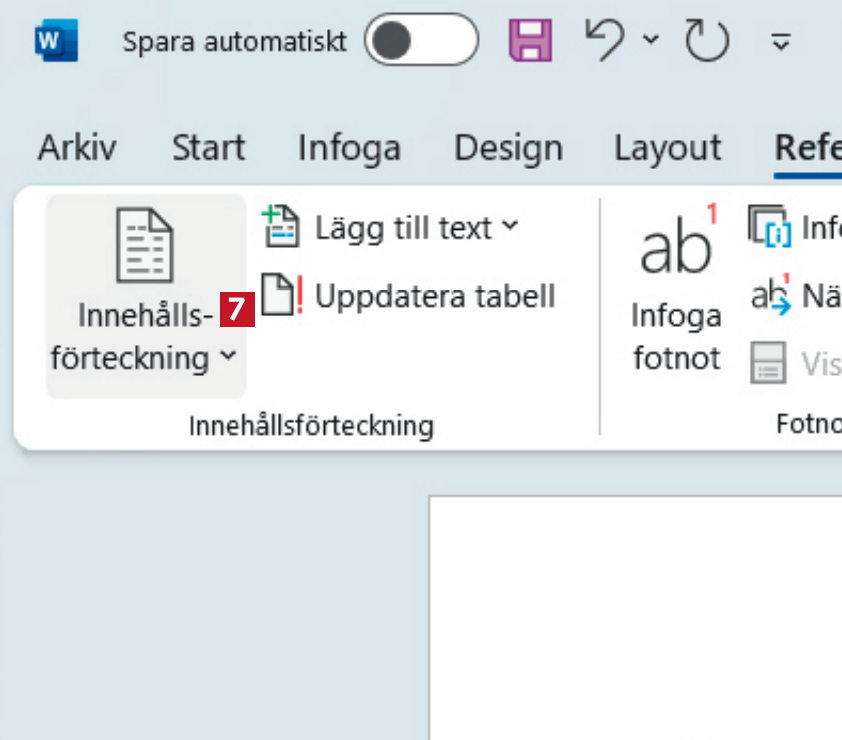The width and height of the screenshot is (842, 740).
Task: Expand the Innehållsförteckning dropdown chevron
Action: click(228, 357)
